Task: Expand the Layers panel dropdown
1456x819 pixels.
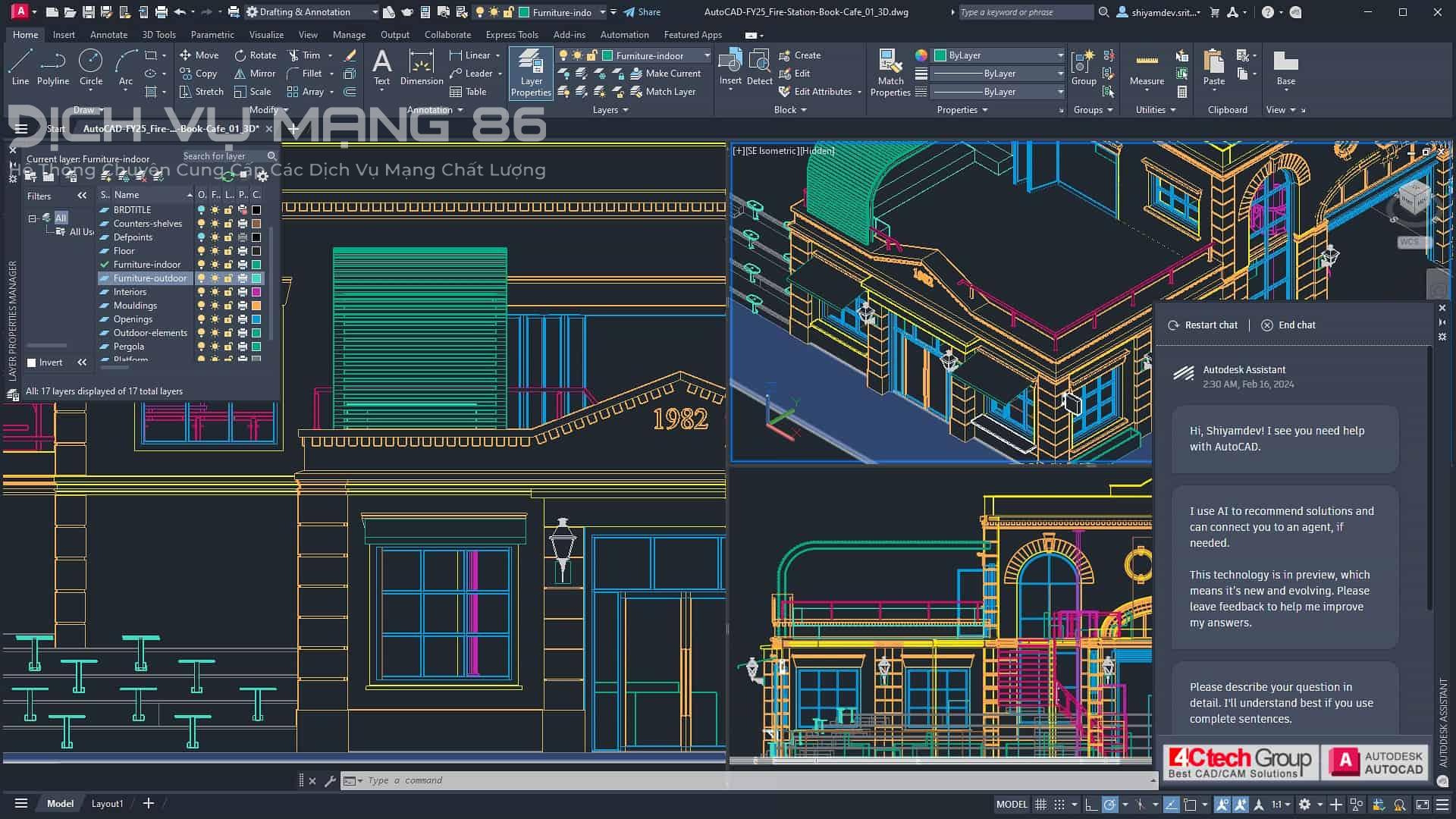Action: pos(610,110)
